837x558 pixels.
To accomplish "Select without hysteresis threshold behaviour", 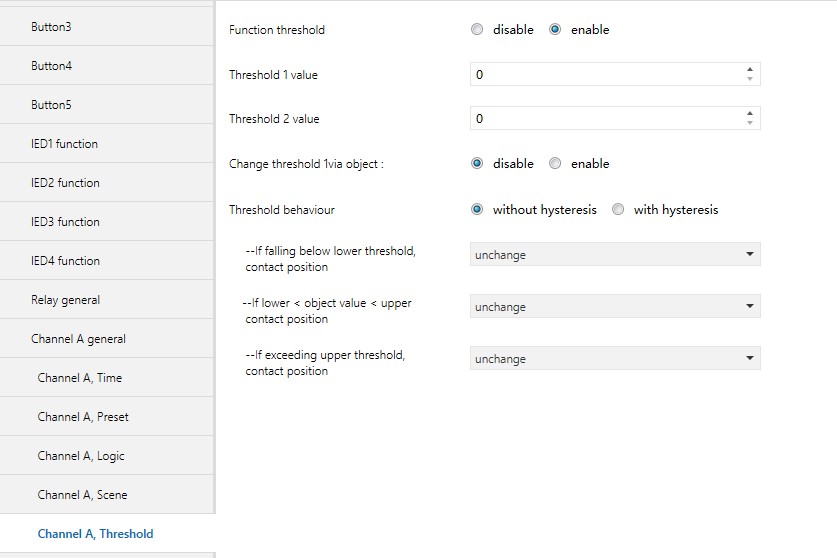I will 477,210.
